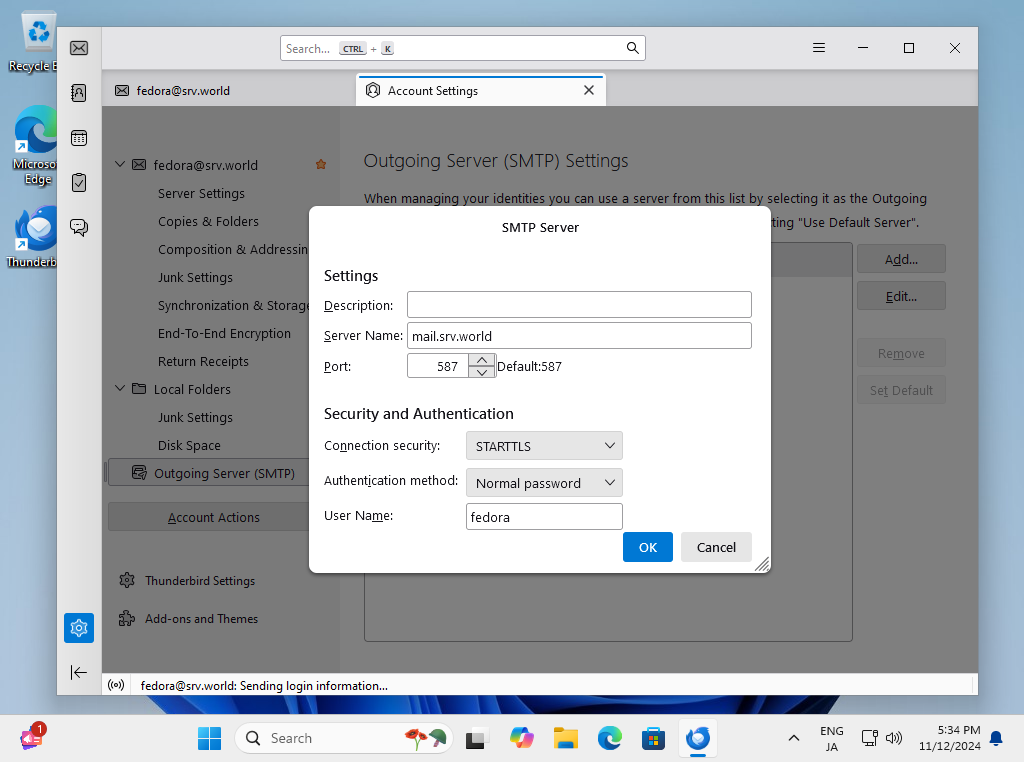This screenshot has width=1024, height=762.
Task: Click the default account star icon
Action: (x=321, y=165)
